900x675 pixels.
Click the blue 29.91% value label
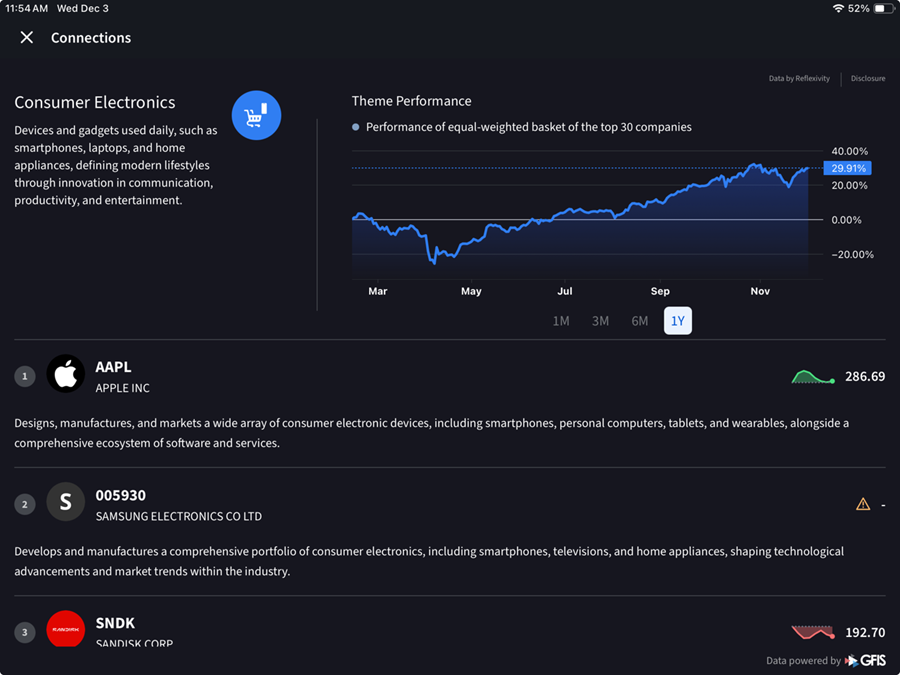pyautogui.click(x=846, y=168)
